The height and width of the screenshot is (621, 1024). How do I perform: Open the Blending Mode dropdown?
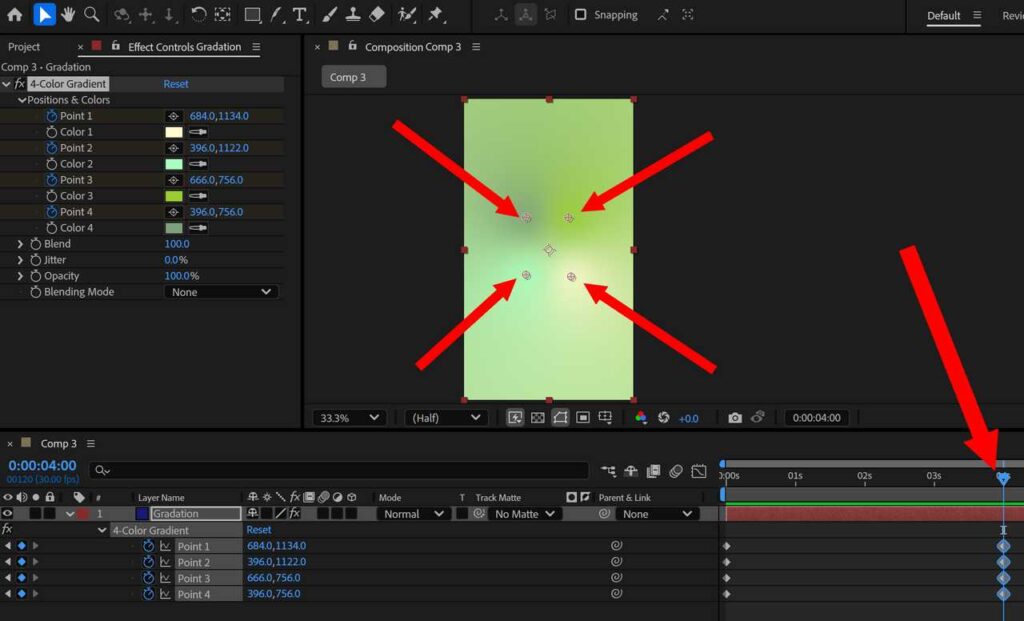(221, 292)
